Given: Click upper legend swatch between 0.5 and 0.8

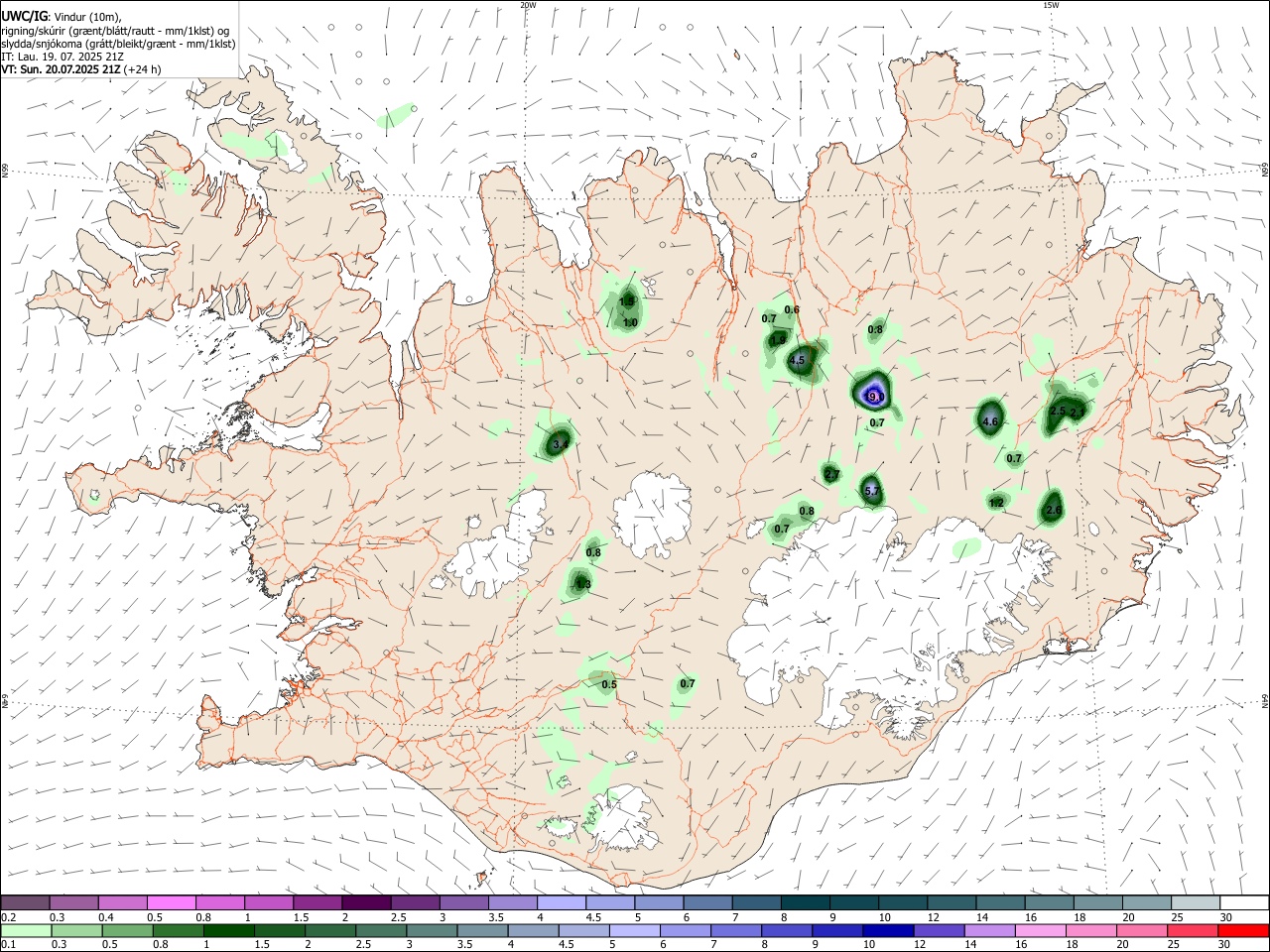Looking at the screenshot, I should 171,903.
